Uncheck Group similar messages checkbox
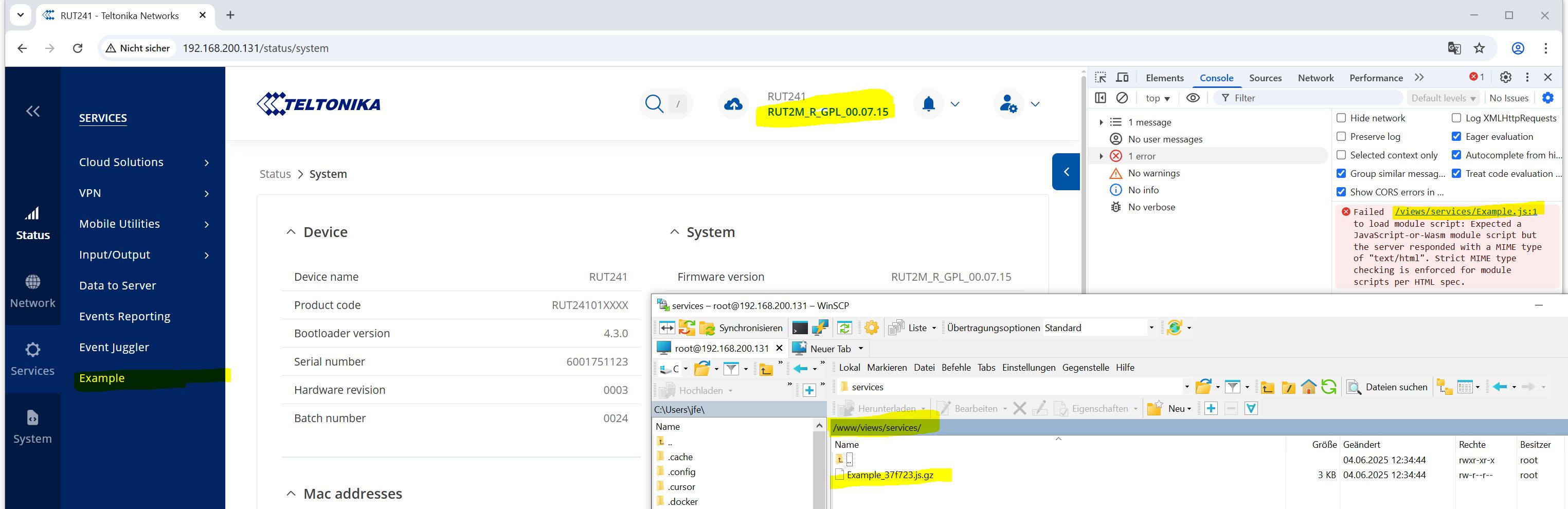Viewport: 1568px width, 509px height. point(1341,174)
